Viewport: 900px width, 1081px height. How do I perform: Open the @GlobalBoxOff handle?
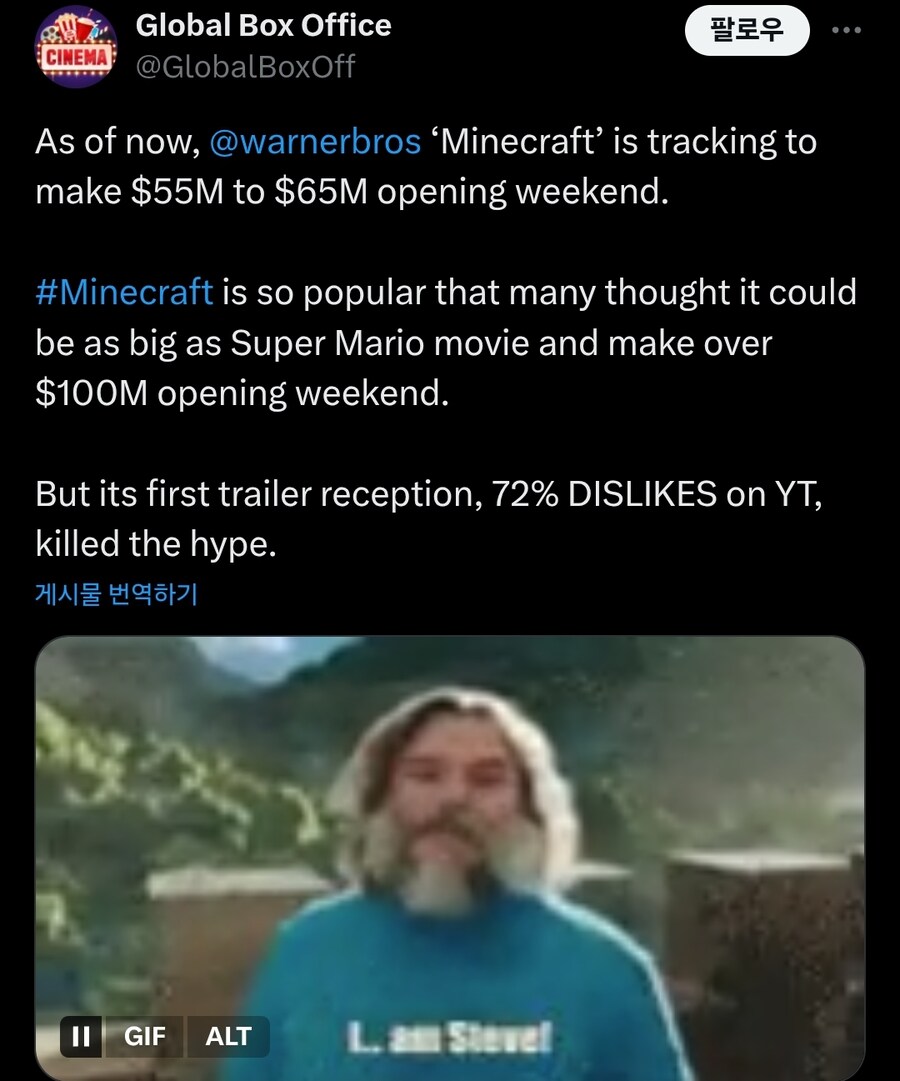tap(245, 67)
